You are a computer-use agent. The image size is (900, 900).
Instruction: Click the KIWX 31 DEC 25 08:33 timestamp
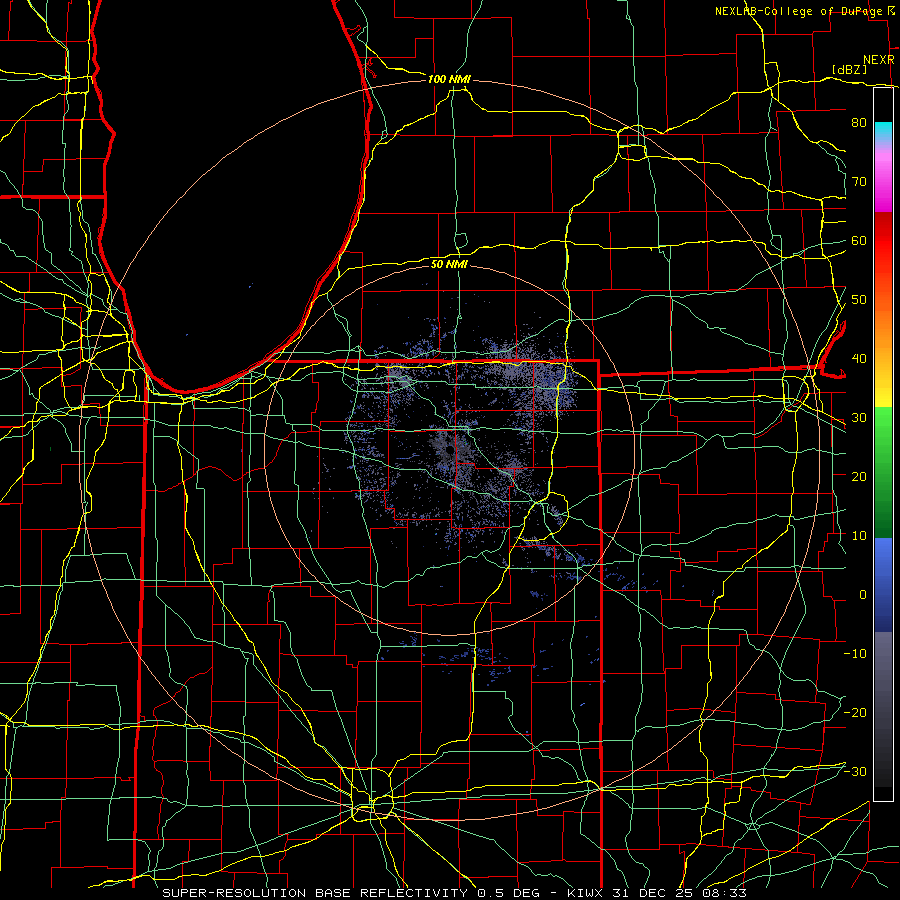657,893
